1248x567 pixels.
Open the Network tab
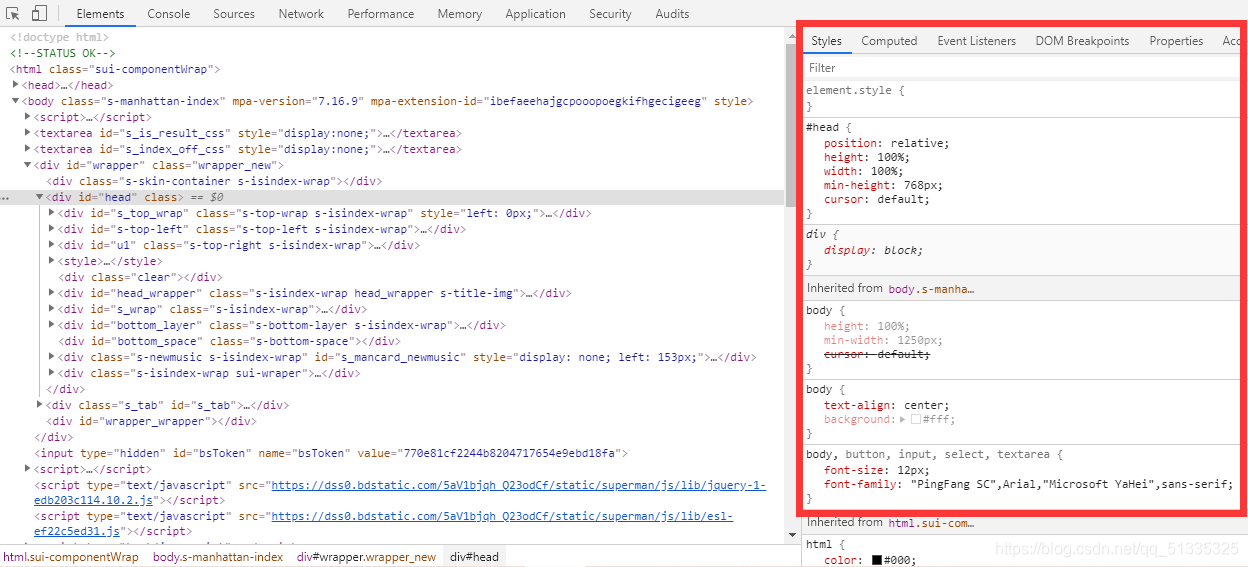click(x=301, y=14)
